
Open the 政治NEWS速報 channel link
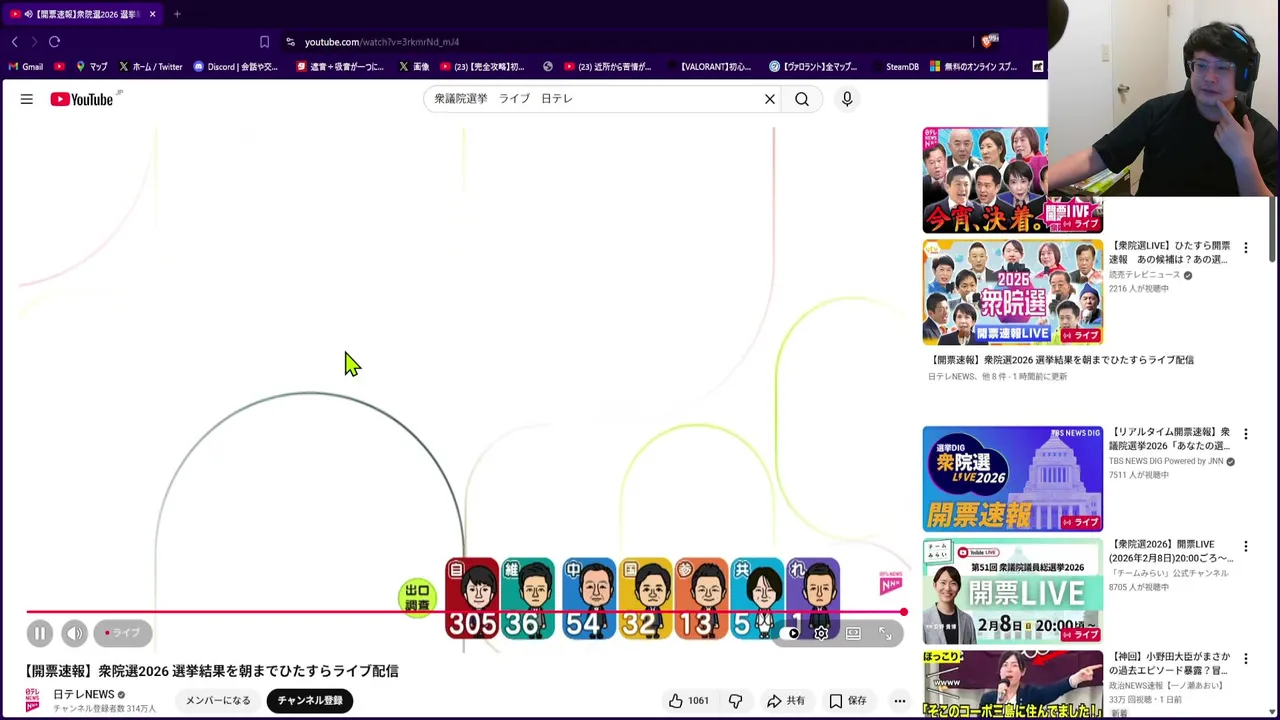pos(1166,686)
